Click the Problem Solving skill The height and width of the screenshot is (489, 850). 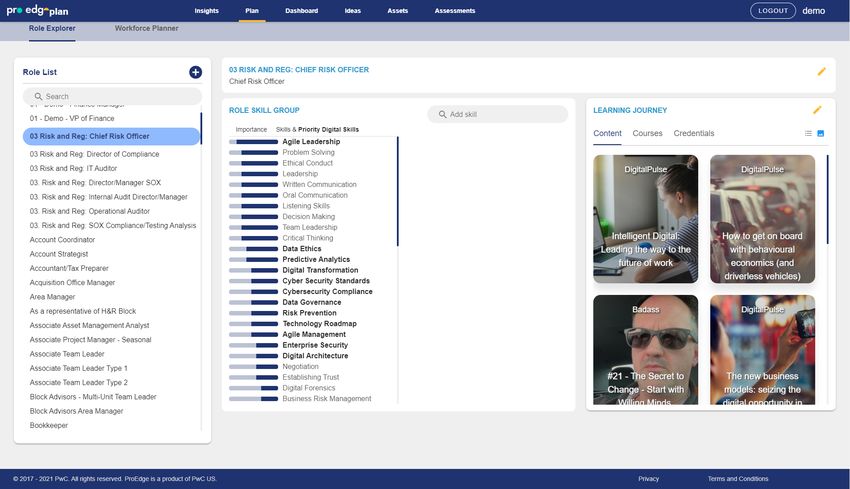coord(308,152)
